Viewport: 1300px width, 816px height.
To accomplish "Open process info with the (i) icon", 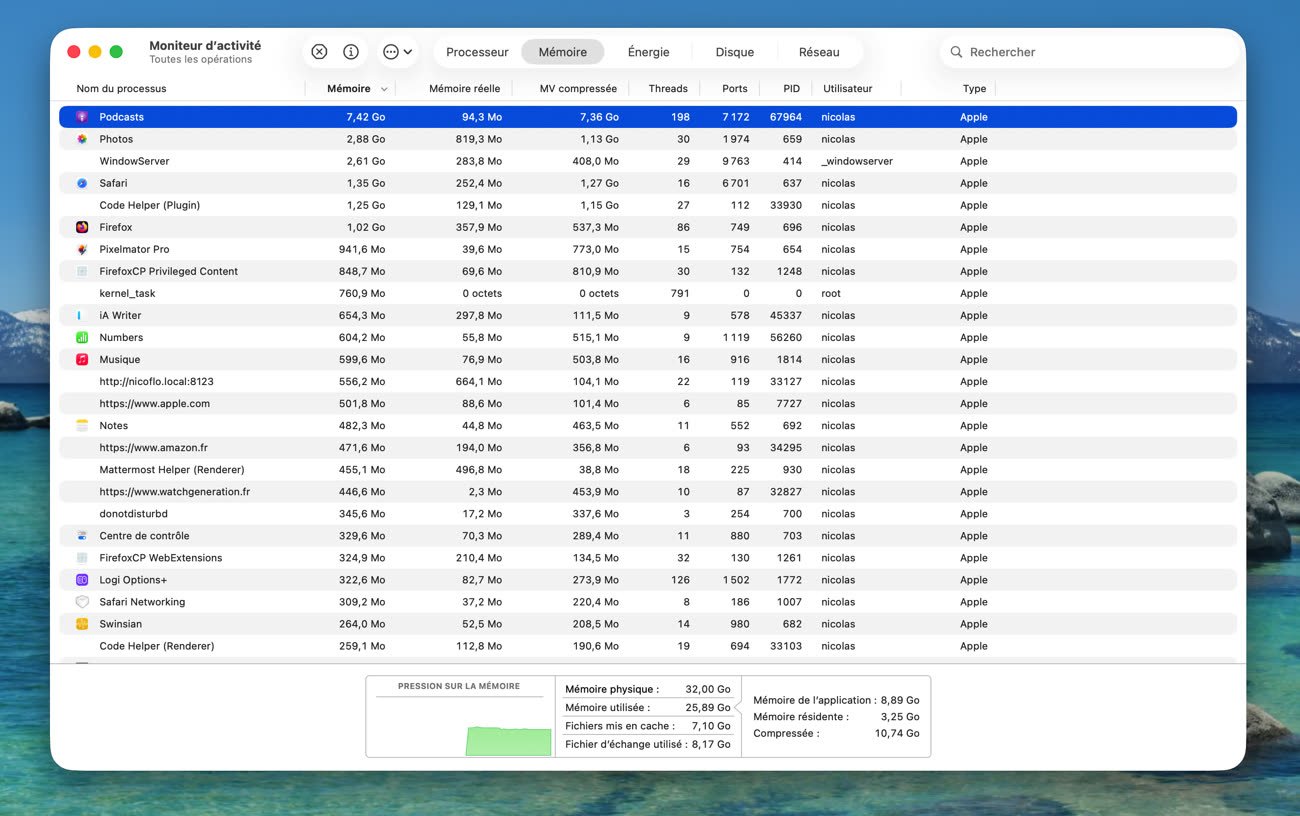I will 351,52.
